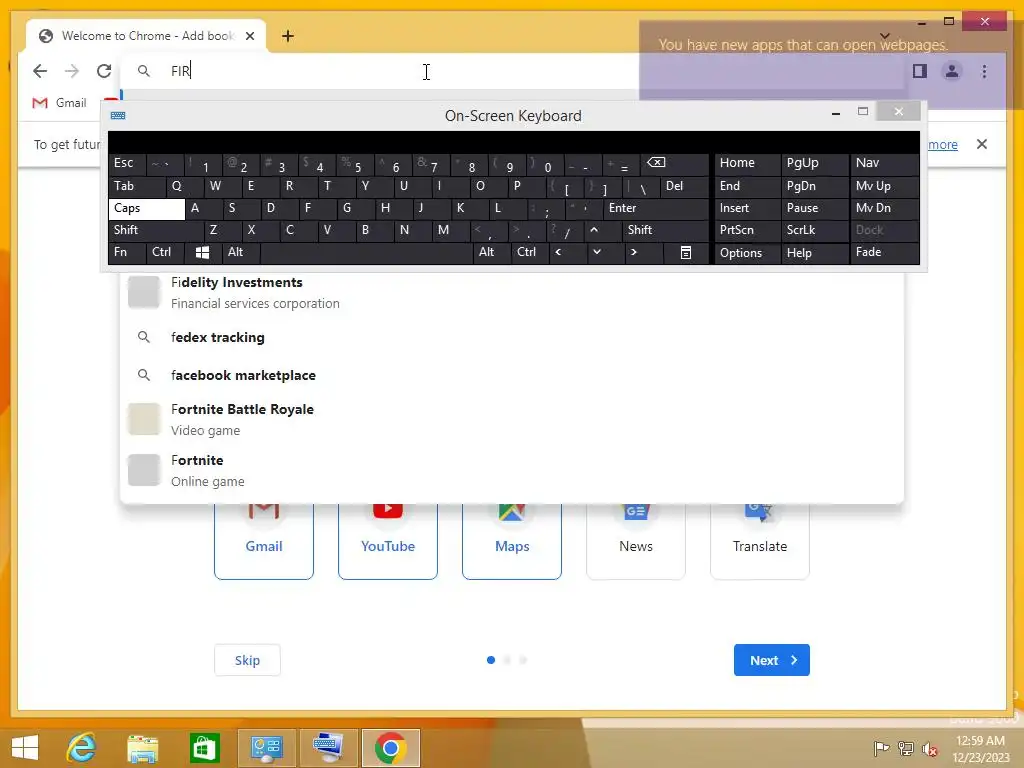Viewport: 1024px width, 768px height.
Task: Open on-screen keyboard Options
Action: [x=747, y=253]
